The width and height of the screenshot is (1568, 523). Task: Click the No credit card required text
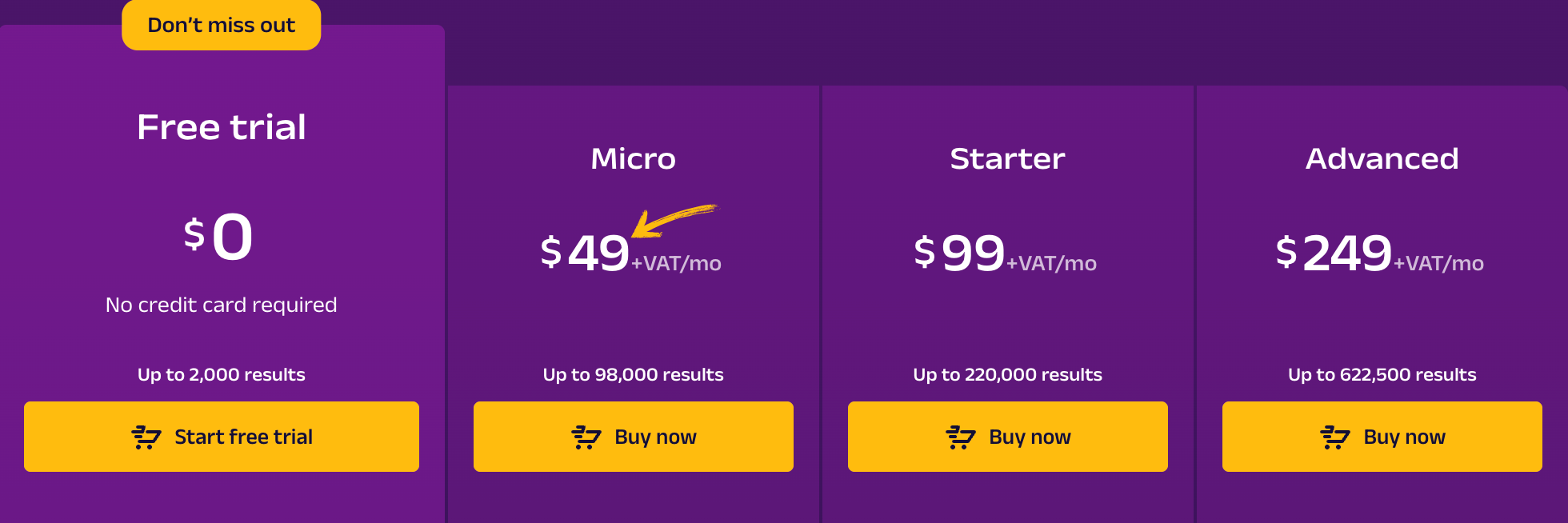pos(222,305)
